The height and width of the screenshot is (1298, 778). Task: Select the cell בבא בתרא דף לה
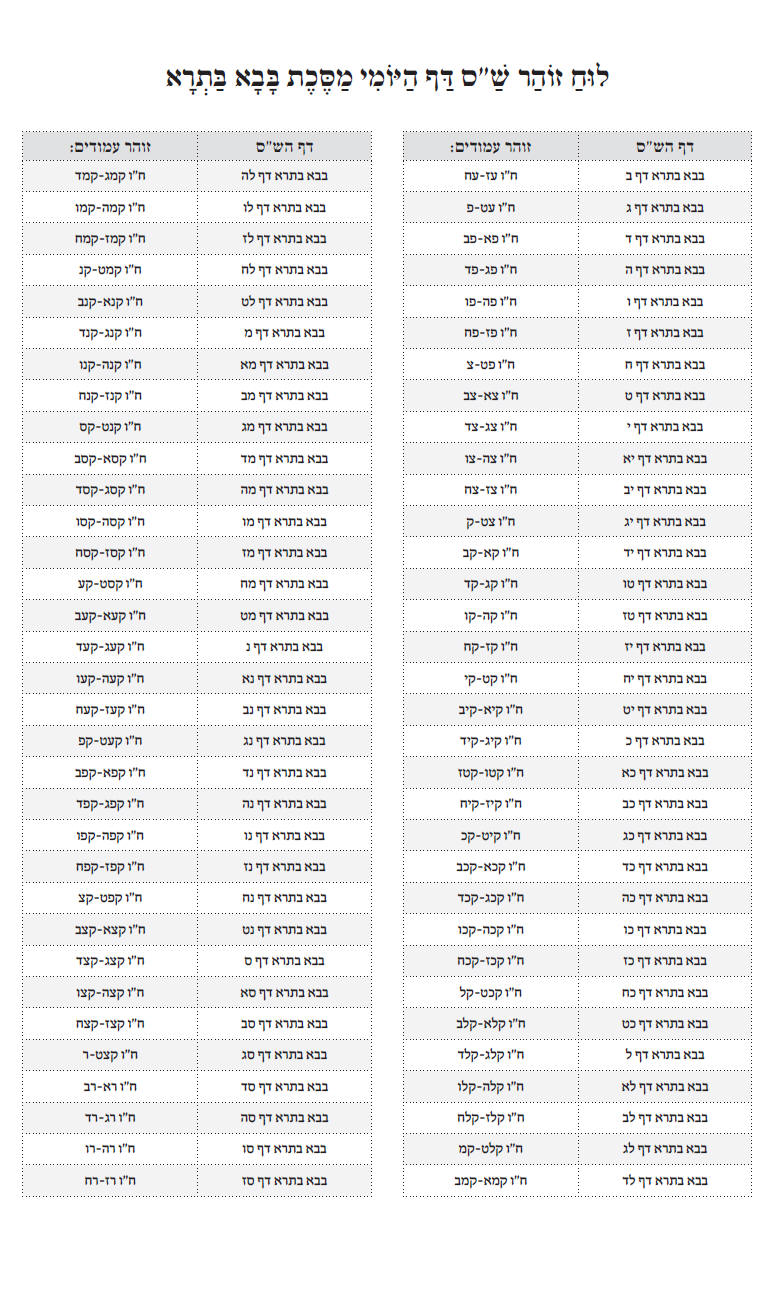point(284,176)
